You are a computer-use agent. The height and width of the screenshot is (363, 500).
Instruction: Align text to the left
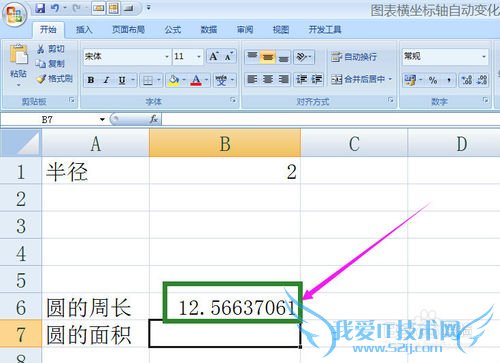252,79
